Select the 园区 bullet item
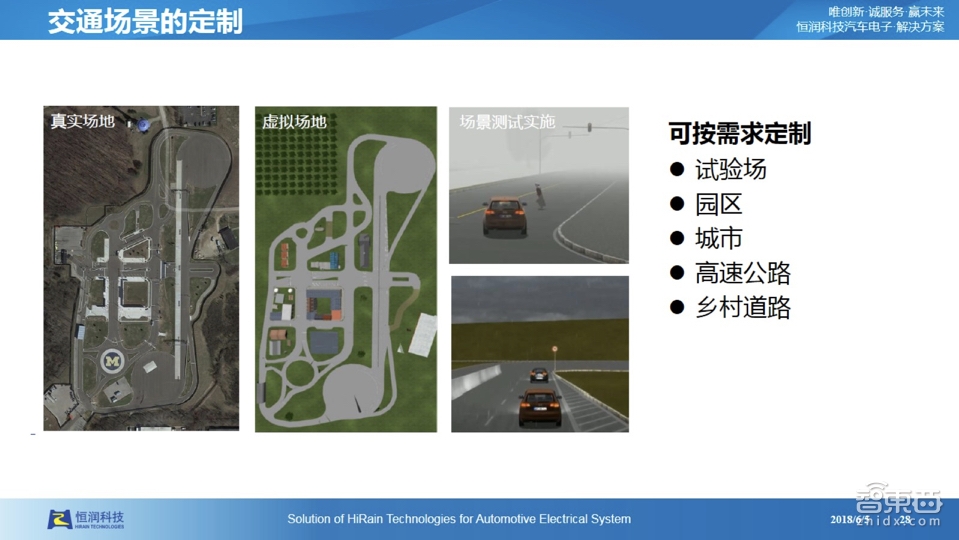Screen dimensions: 959x540 tap(719, 204)
